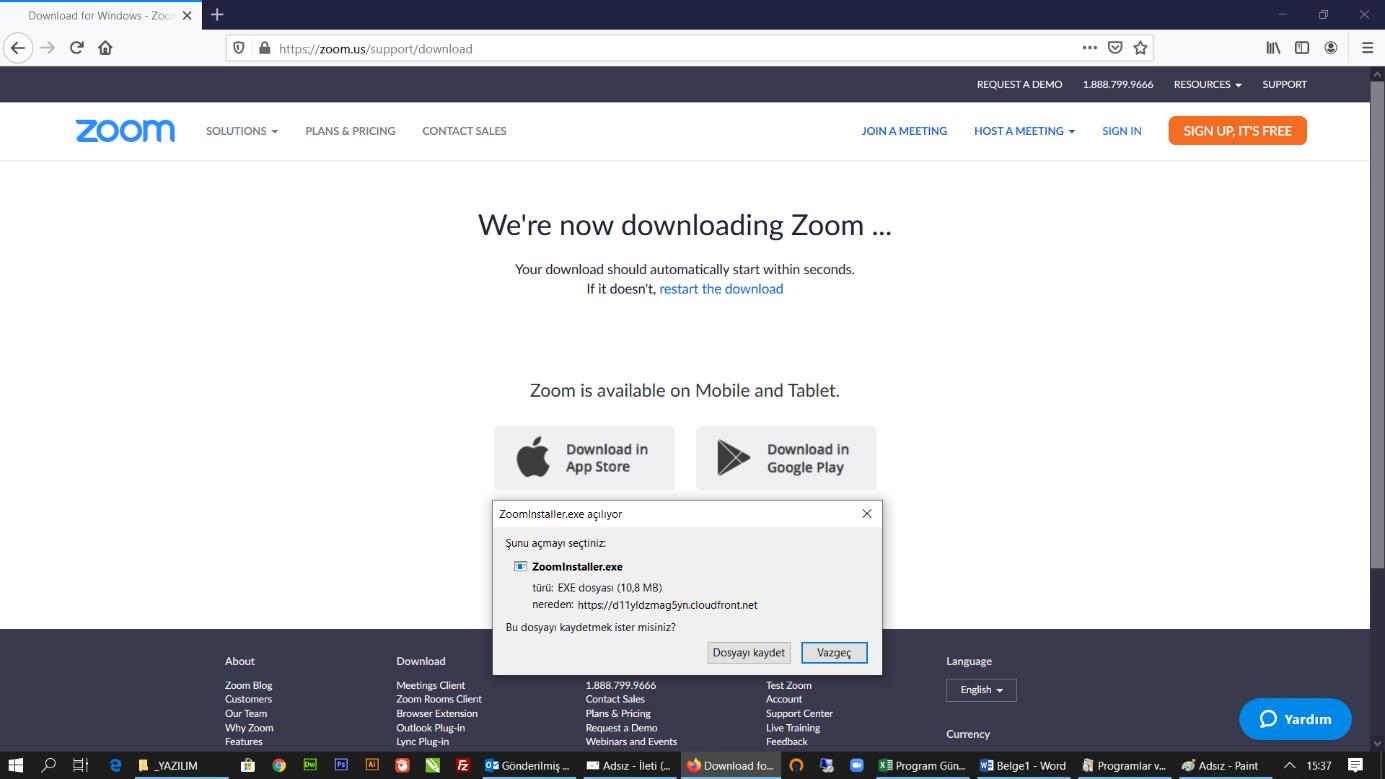
Task: Click Windows Start button
Action: click(15, 765)
